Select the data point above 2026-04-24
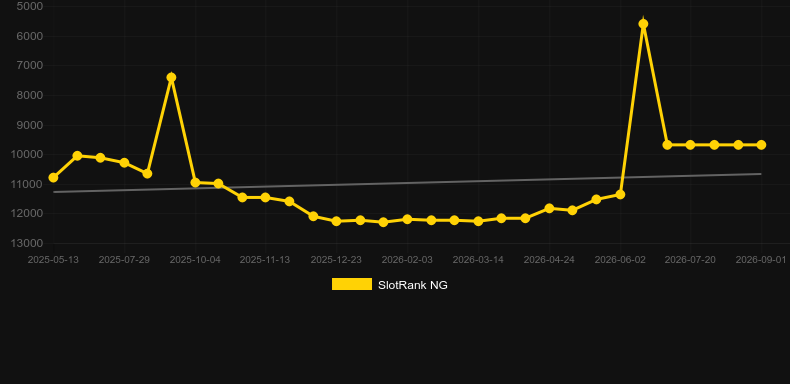This screenshot has height=384, width=790. pos(549,208)
